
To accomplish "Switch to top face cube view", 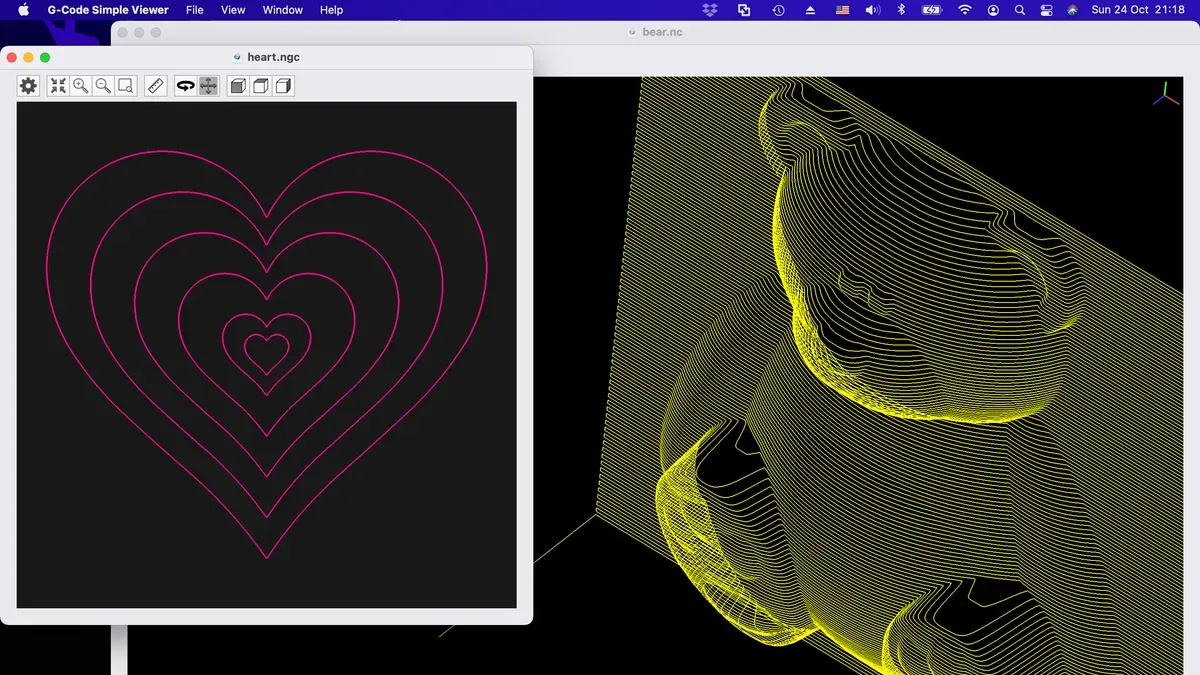I will [260, 86].
